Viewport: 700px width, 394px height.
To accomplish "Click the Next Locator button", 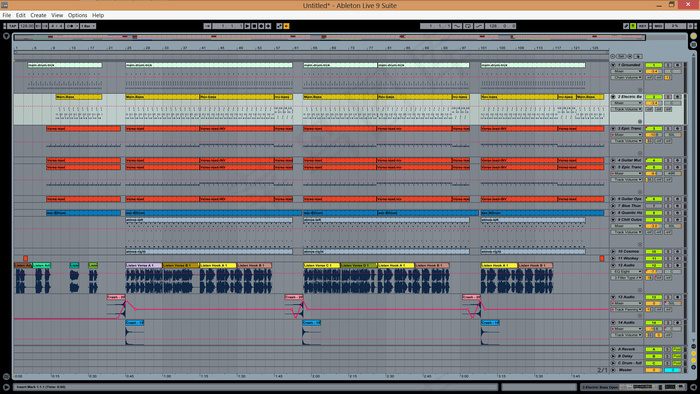I will click(630, 56).
